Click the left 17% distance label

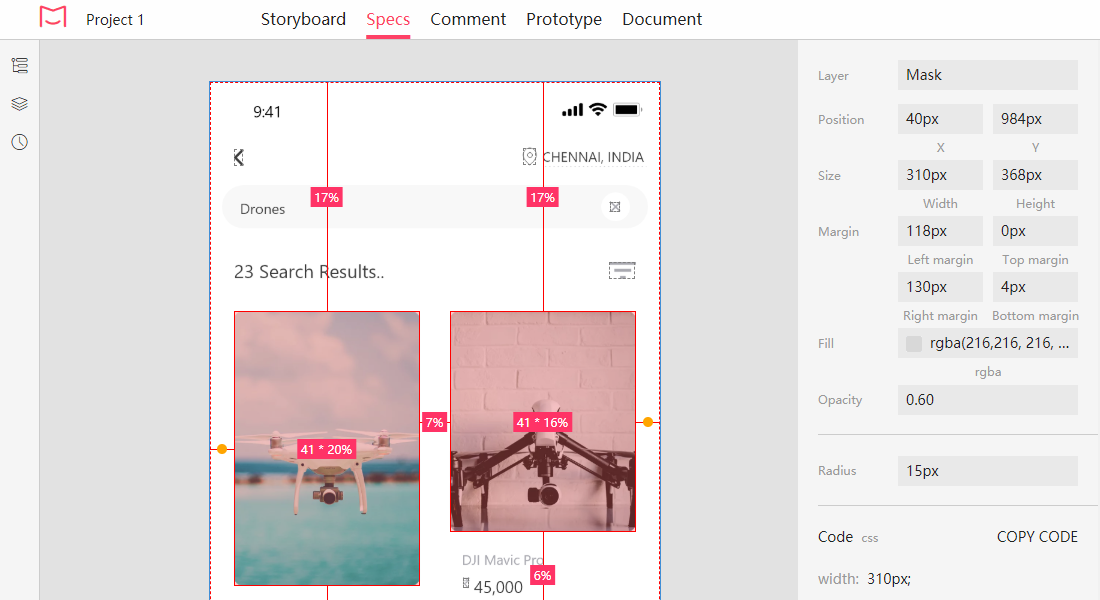coord(326,197)
